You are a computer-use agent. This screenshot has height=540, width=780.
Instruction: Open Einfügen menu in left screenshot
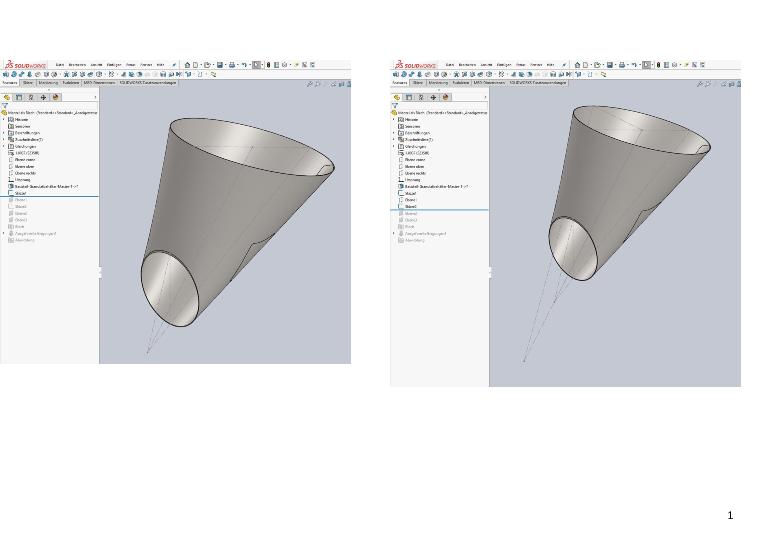(114, 65)
